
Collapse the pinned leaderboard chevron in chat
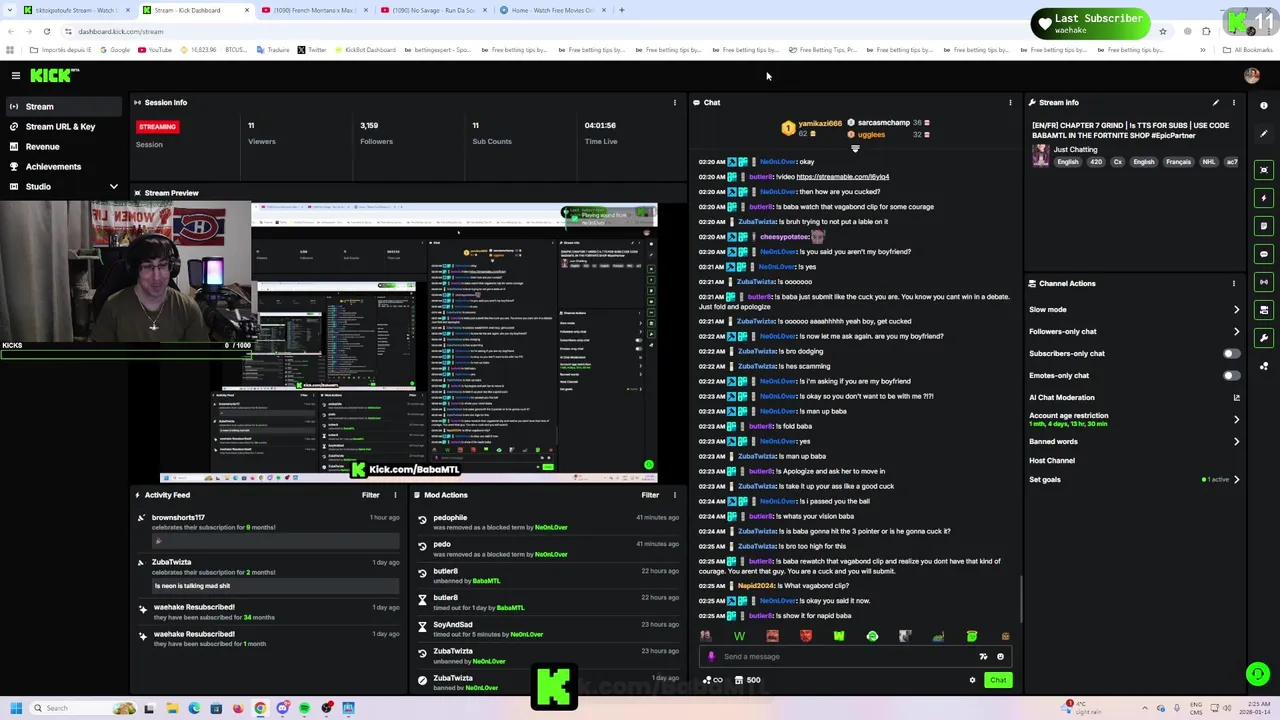[x=855, y=149]
